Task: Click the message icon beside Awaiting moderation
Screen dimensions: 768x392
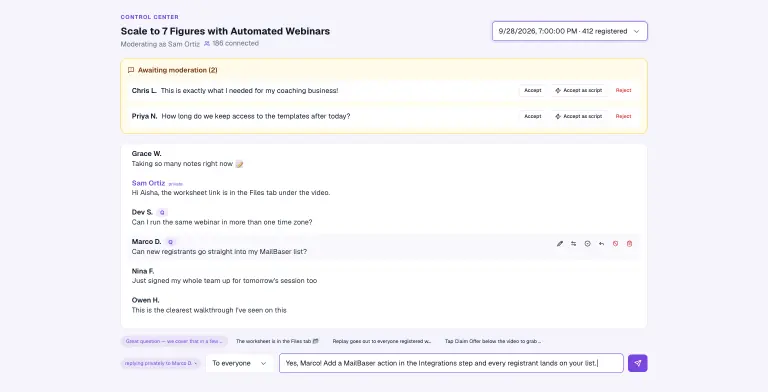Action: click(131, 70)
